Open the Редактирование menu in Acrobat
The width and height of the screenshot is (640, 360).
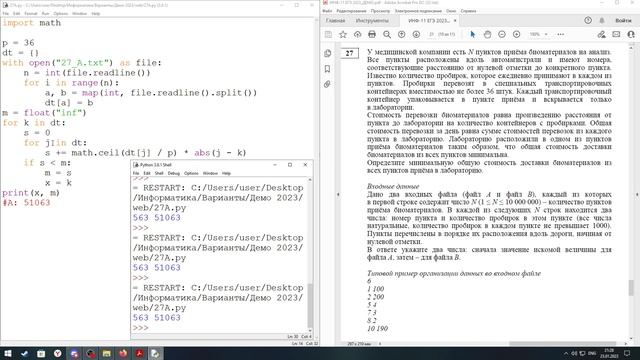click(351, 11)
